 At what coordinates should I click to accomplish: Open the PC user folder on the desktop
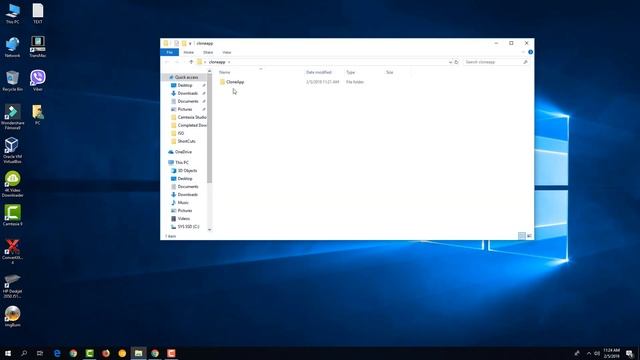coord(38,114)
